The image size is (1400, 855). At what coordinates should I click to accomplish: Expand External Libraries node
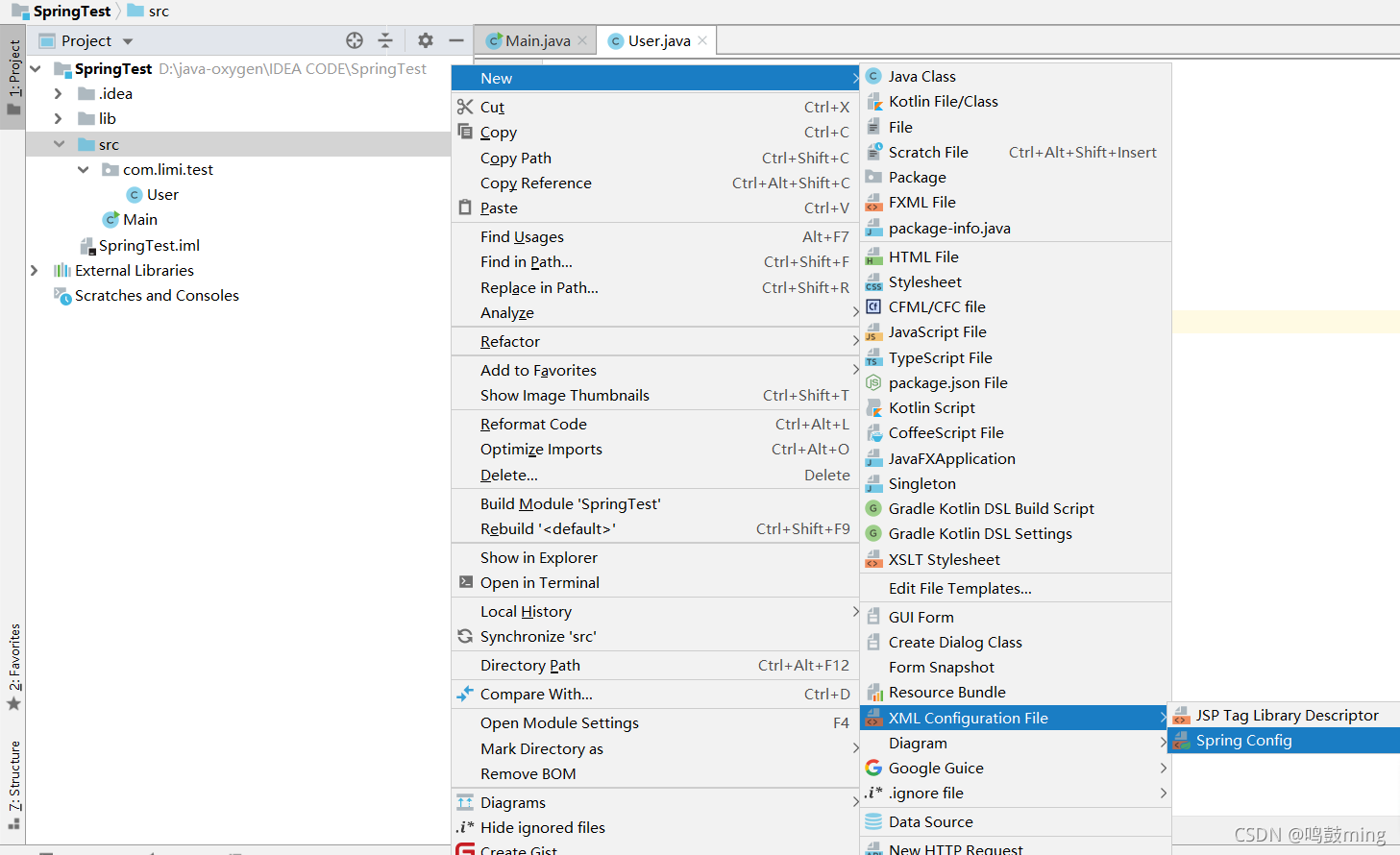pyautogui.click(x=35, y=270)
